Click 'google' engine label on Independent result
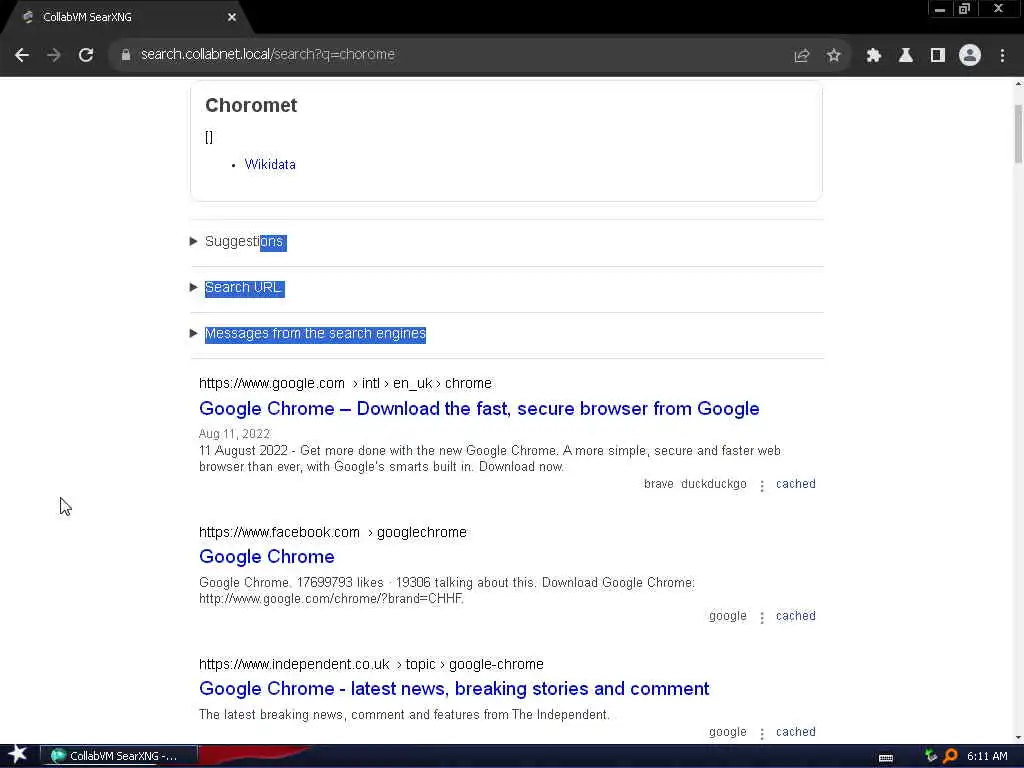Image resolution: width=1024 pixels, height=768 pixels. (728, 732)
